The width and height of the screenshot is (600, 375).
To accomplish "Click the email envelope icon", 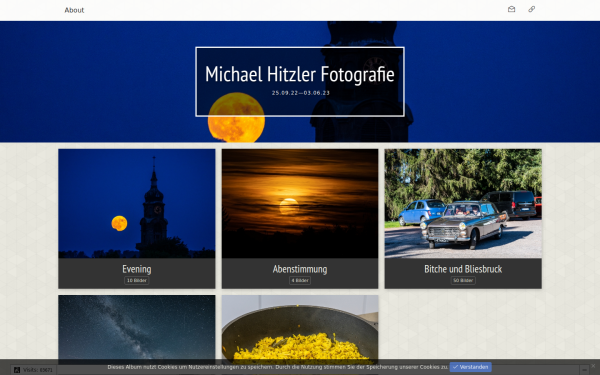I will [x=511, y=9].
